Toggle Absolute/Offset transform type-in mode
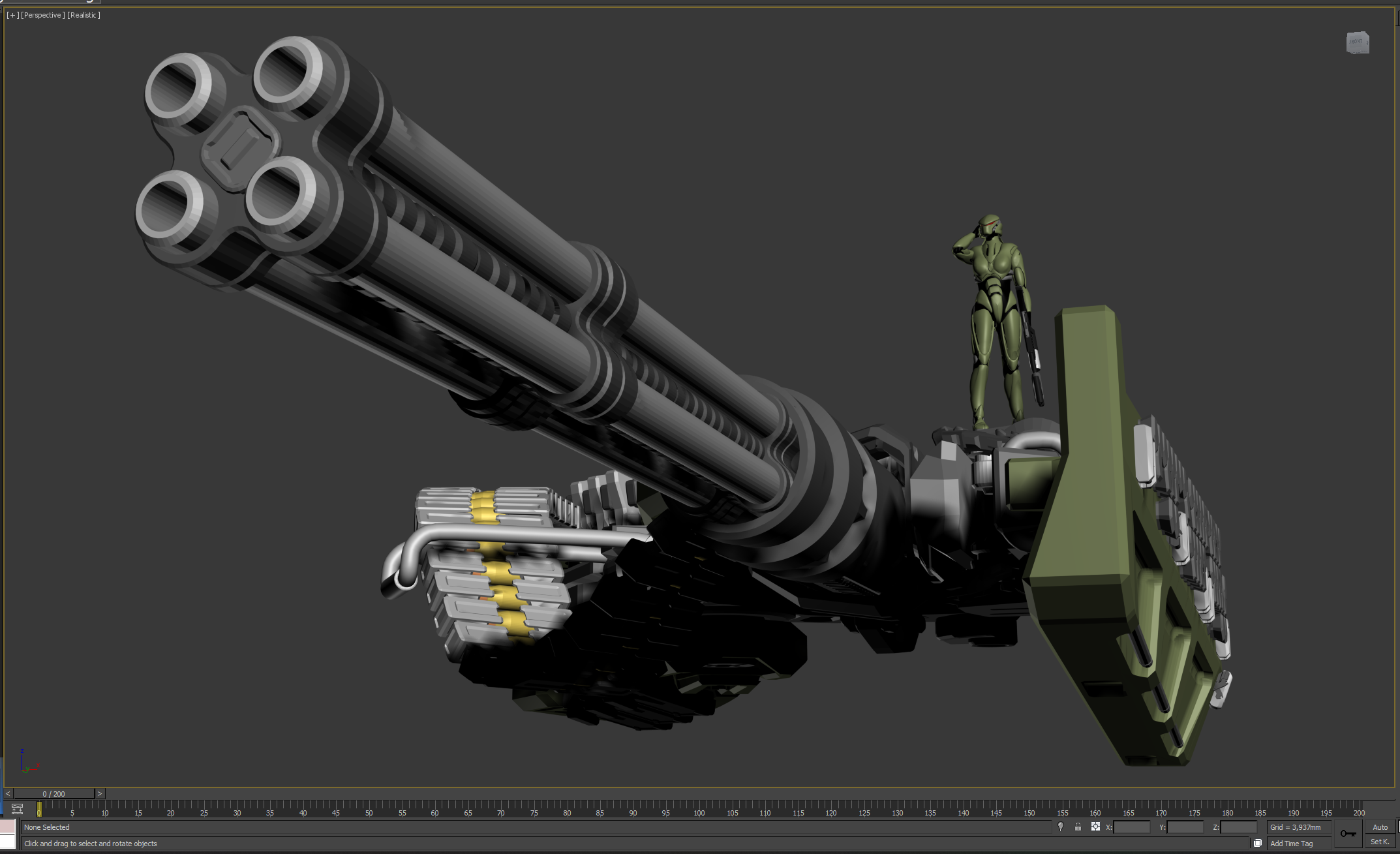This screenshot has height=854, width=1400. [x=1095, y=827]
